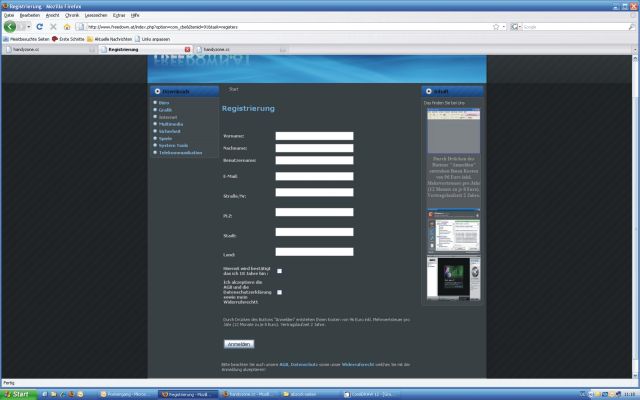640x400 pixels.
Task: Open the first screenshot thumbnail under Inhalt
Action: pos(453,131)
